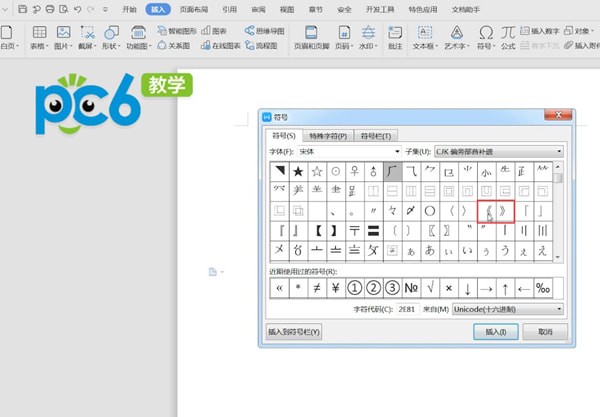600x417 pixels.
Task: Click the Save icon in quick access toolbar
Action: [23, 9]
